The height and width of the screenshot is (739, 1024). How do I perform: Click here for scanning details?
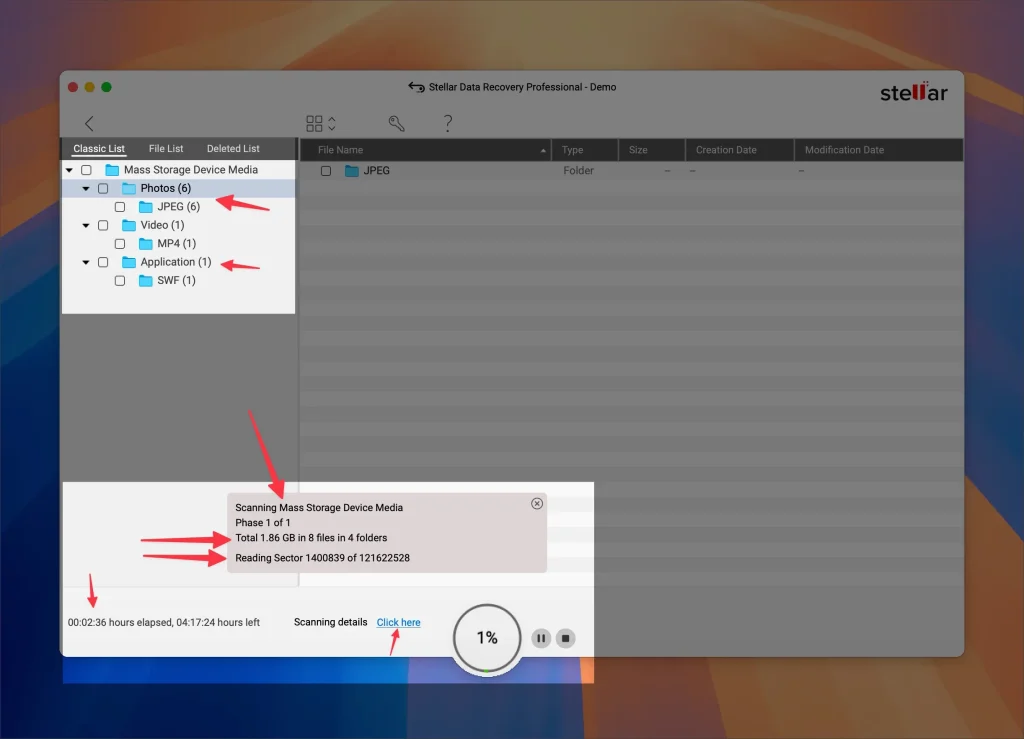coord(397,622)
